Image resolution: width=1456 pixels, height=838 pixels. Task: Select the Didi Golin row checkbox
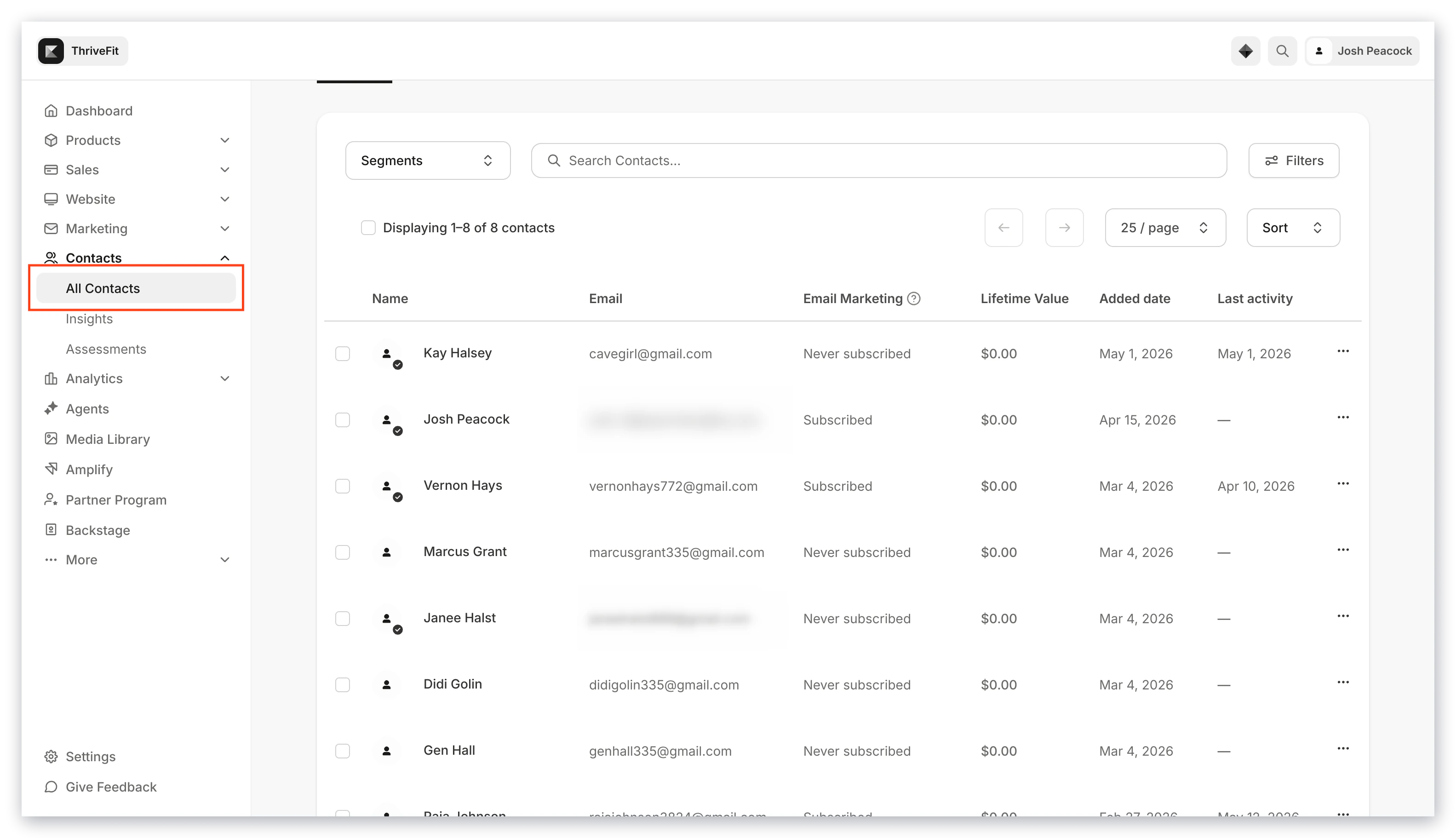coord(343,684)
